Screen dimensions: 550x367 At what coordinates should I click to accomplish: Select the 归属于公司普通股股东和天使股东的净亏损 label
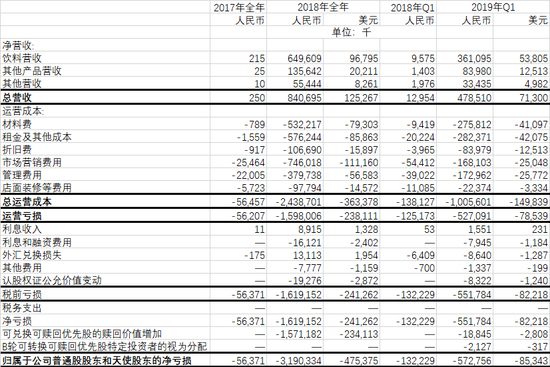click(96, 360)
